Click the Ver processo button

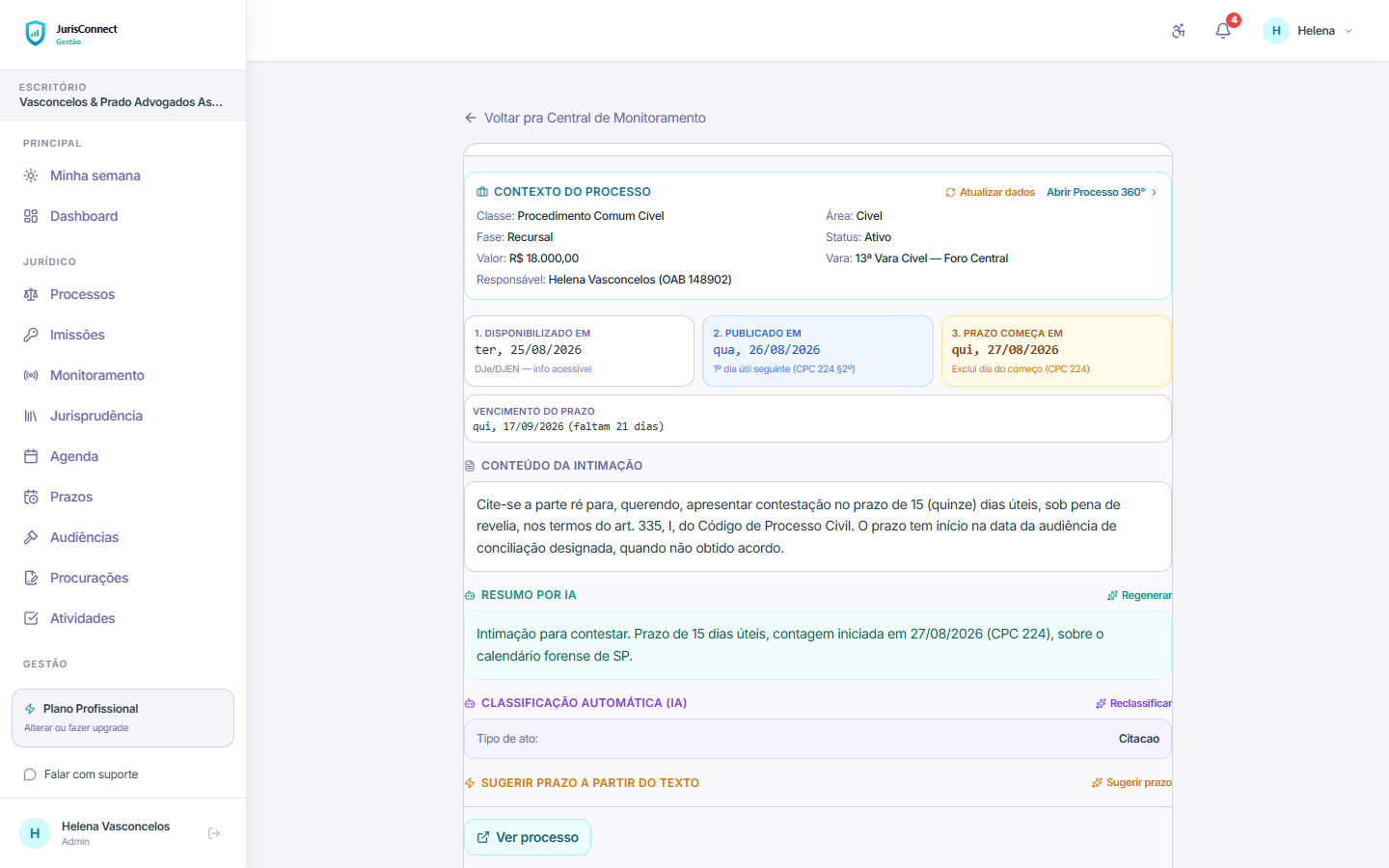click(x=528, y=837)
